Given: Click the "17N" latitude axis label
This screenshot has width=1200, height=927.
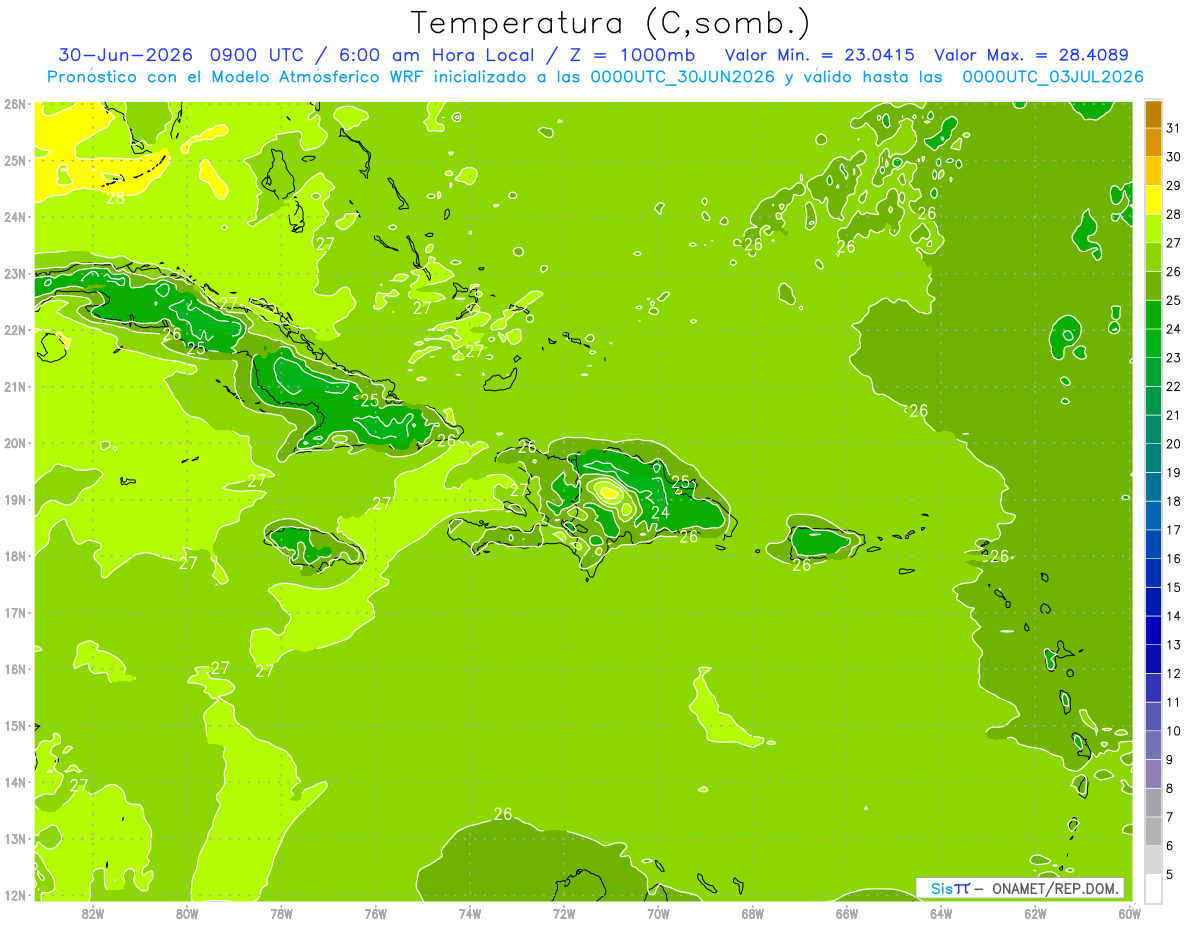Looking at the screenshot, I should coord(15,612).
